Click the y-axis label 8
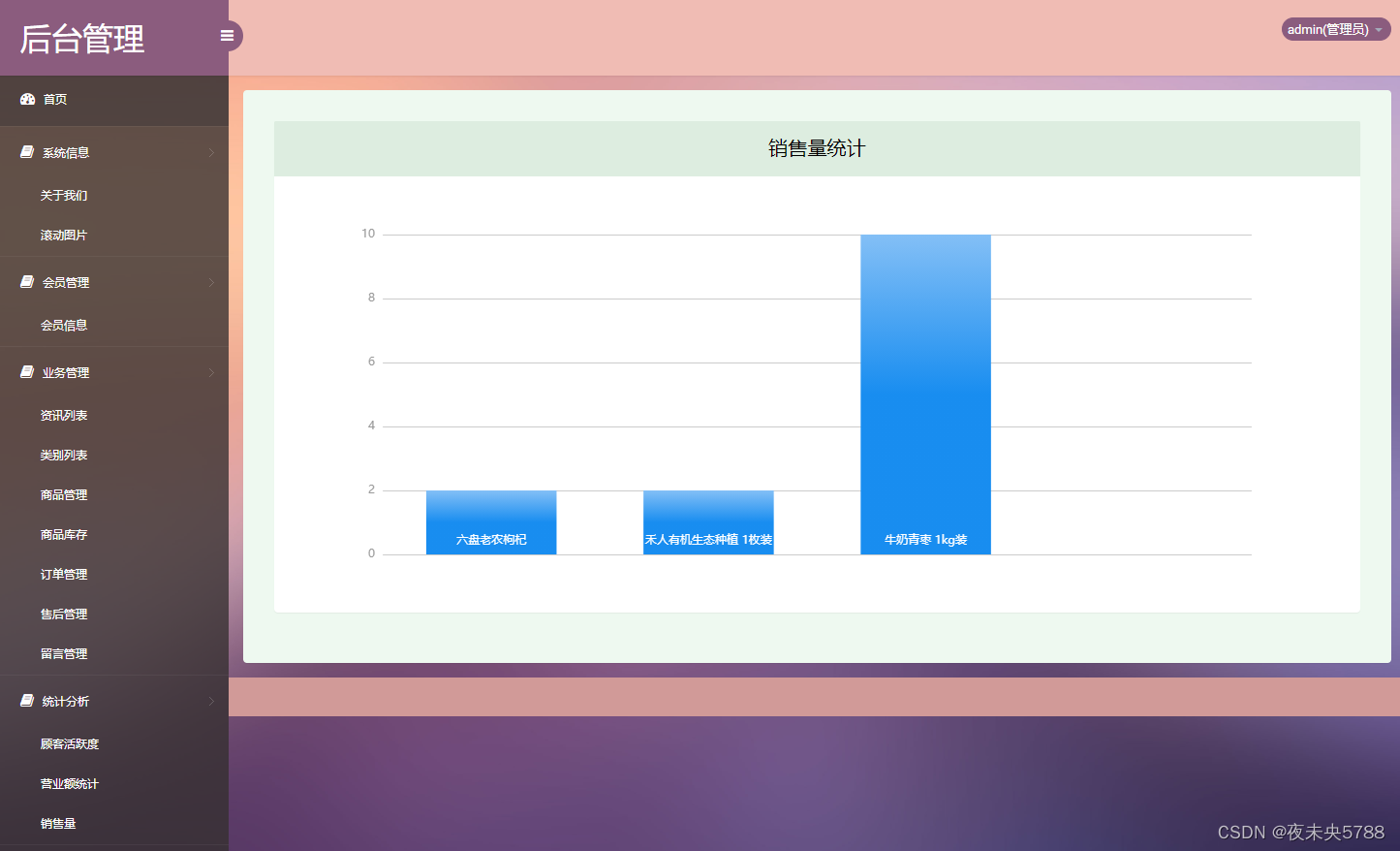1400x851 pixels. click(371, 298)
